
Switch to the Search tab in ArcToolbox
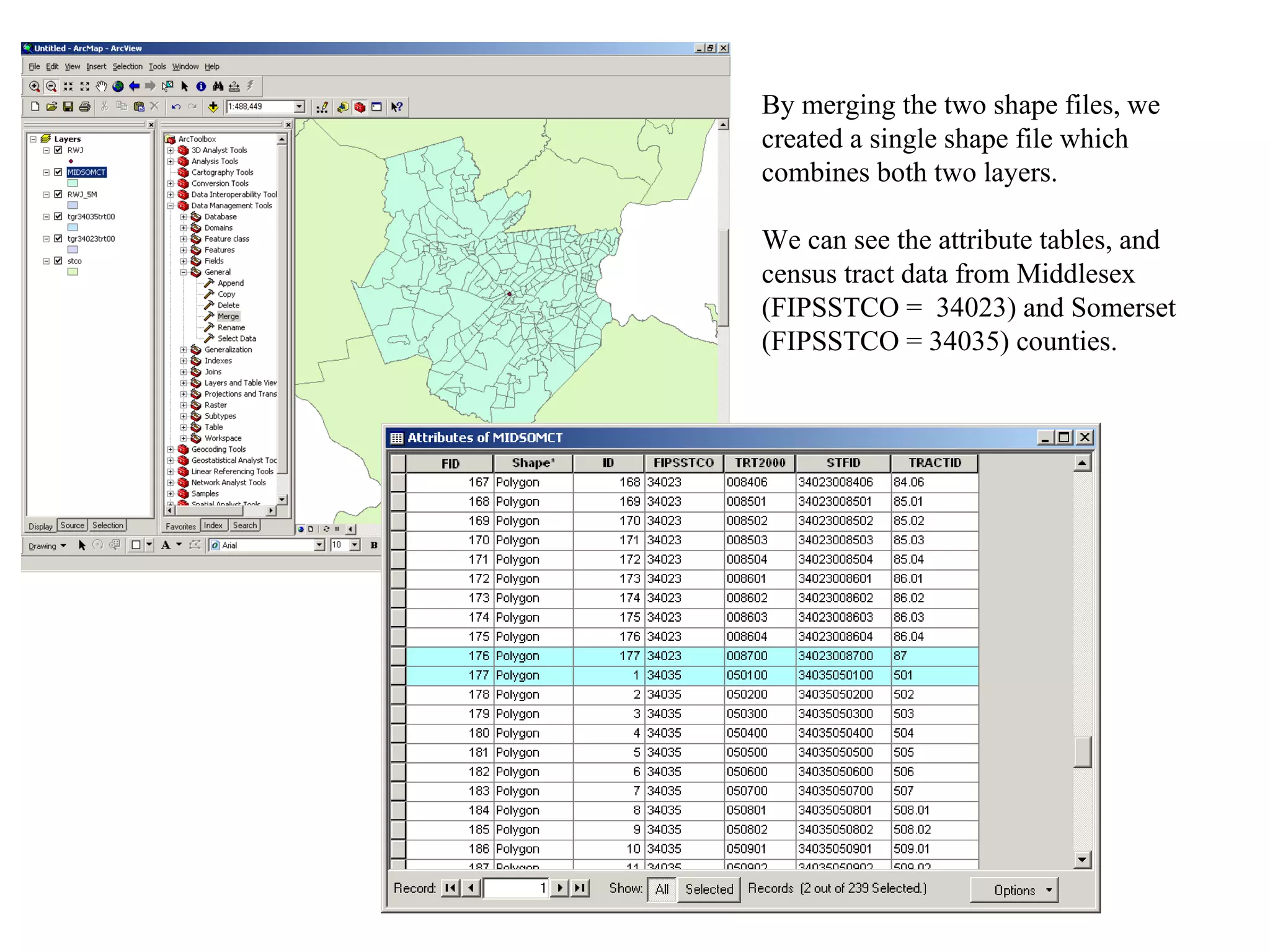click(245, 526)
